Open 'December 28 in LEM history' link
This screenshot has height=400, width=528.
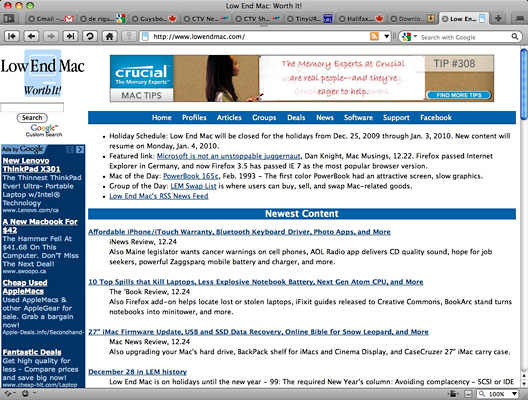tap(137, 372)
